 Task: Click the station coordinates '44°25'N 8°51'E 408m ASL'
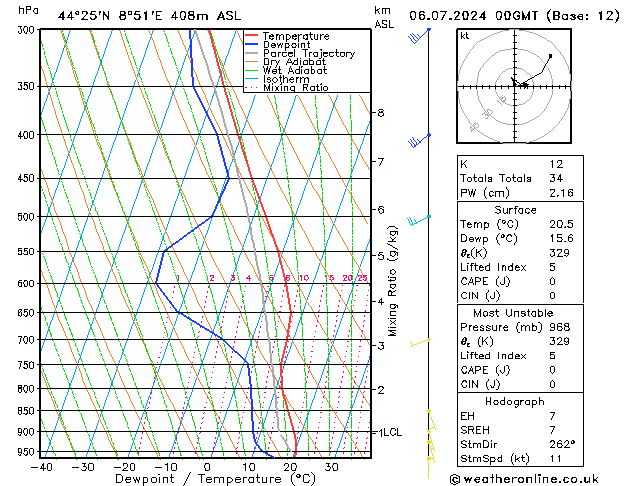(149, 16)
